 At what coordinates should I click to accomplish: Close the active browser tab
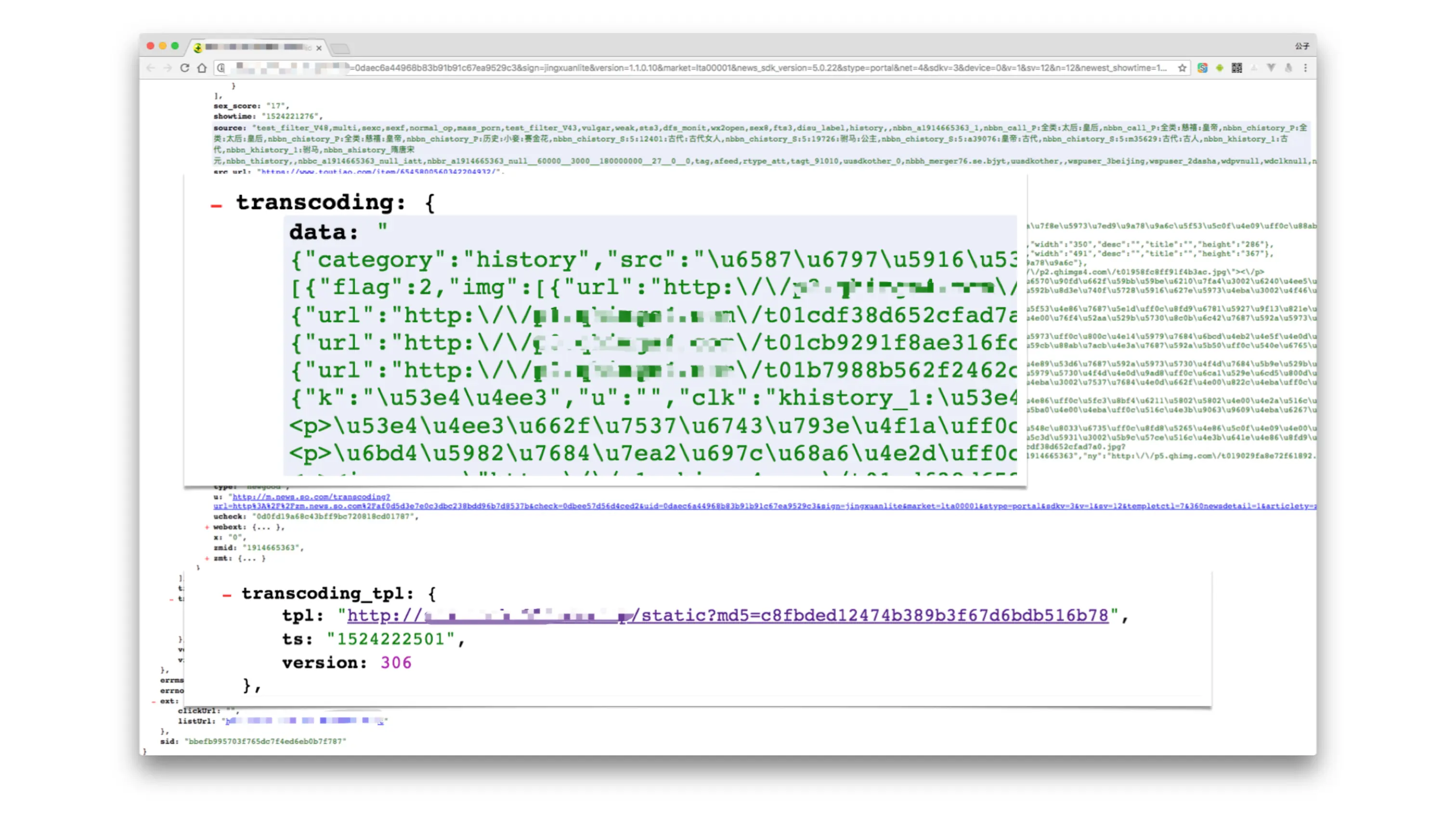coord(319,48)
